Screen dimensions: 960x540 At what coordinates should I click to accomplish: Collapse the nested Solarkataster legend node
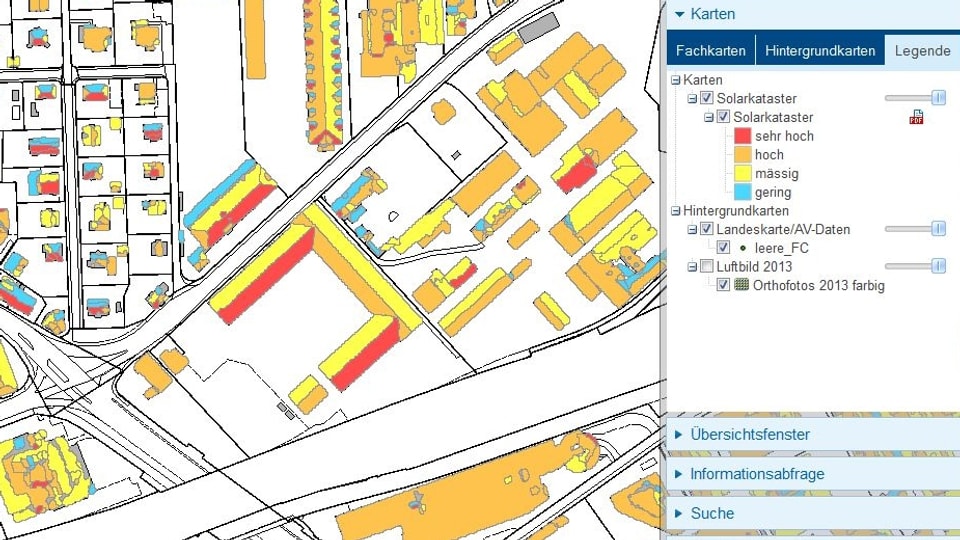(708, 117)
